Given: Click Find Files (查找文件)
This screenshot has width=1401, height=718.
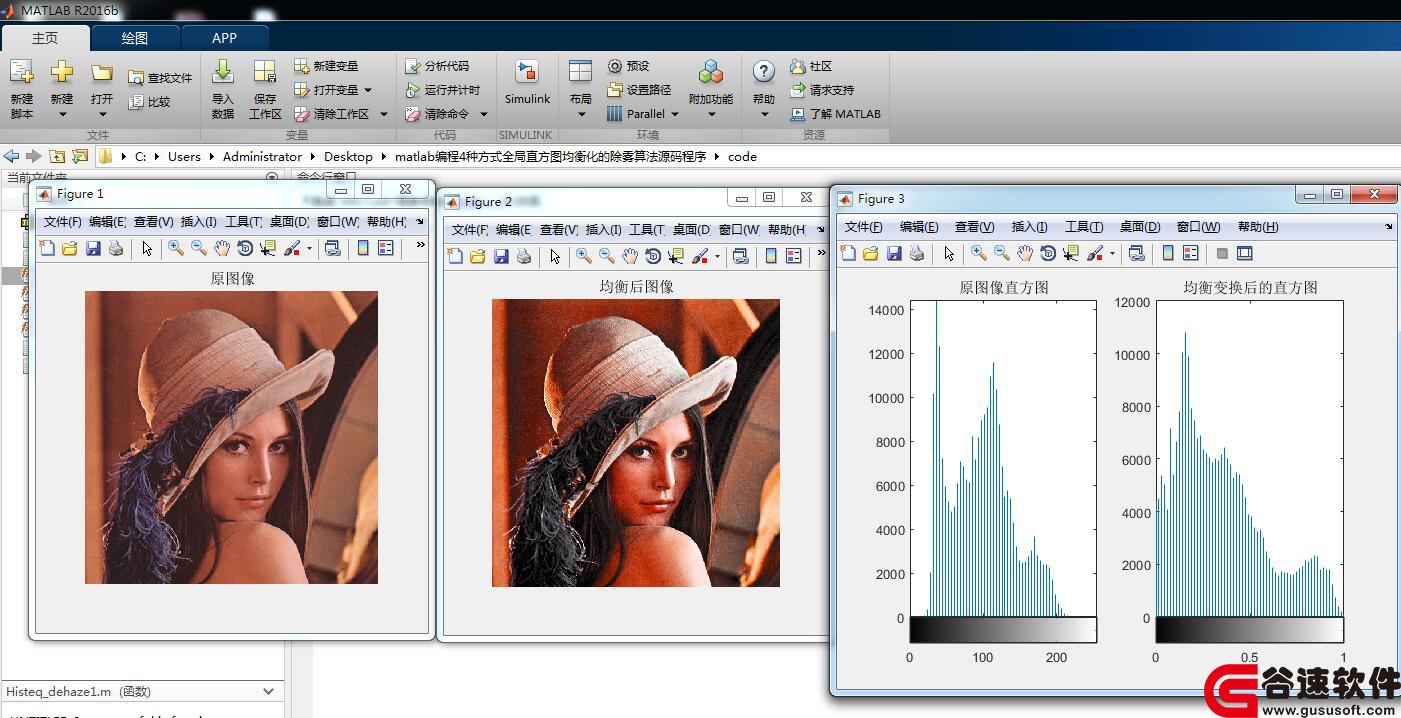Looking at the screenshot, I should point(160,77).
